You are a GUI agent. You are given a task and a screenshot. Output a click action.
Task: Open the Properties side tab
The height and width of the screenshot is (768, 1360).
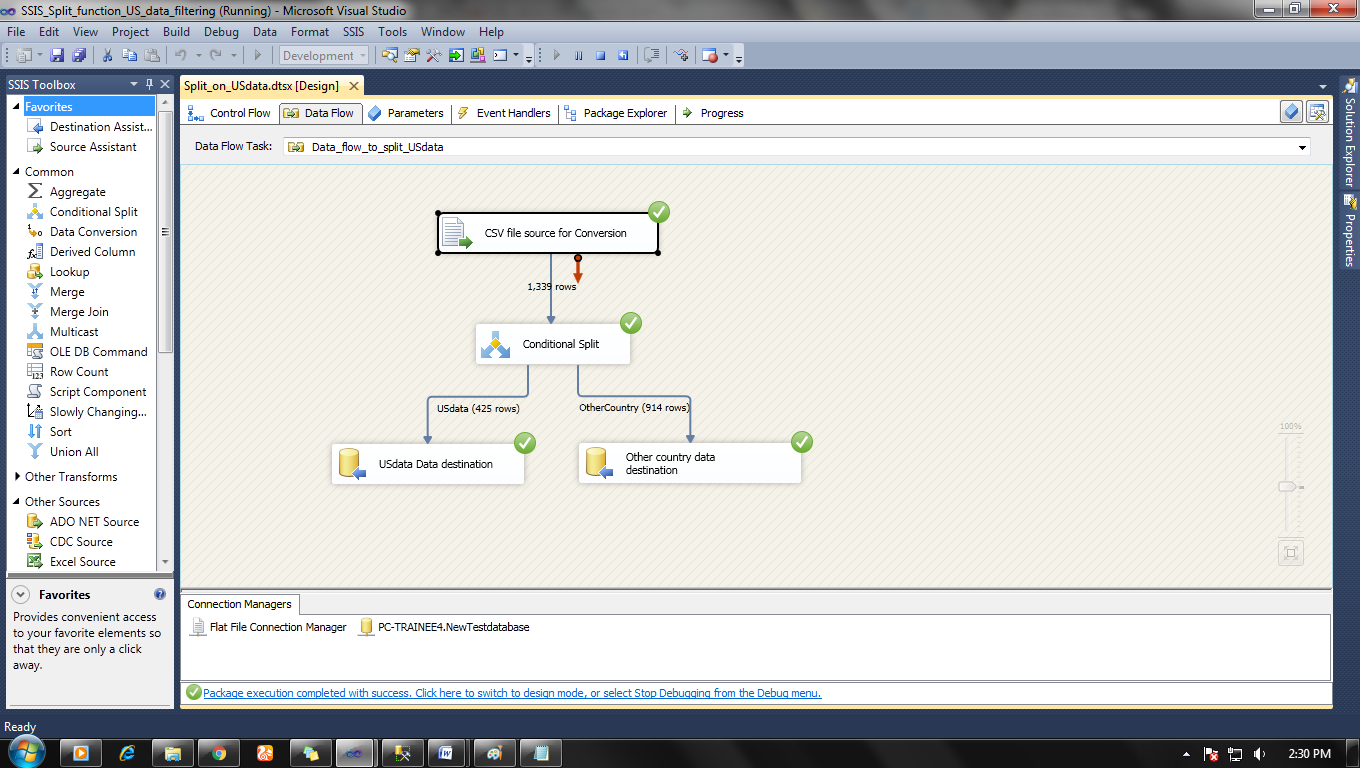pyautogui.click(x=1349, y=231)
